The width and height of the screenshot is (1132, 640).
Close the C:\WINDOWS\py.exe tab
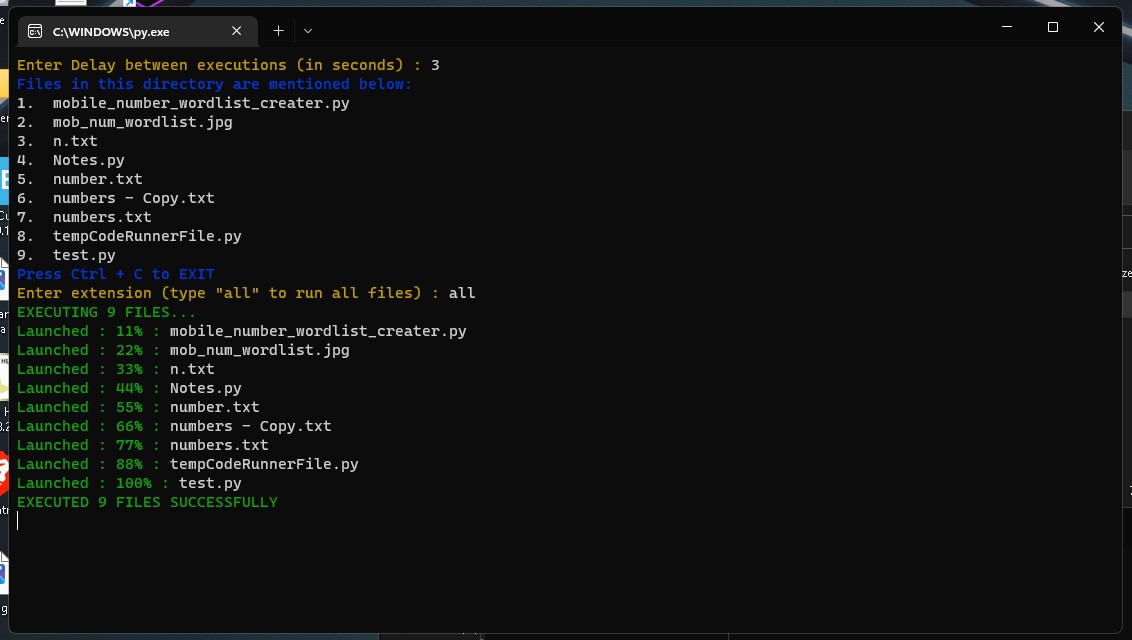(236, 31)
